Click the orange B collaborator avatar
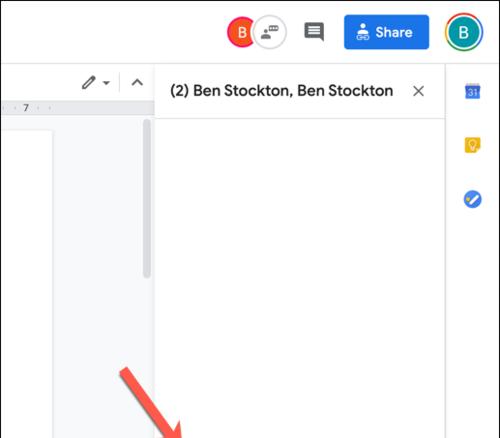This screenshot has width=500, height=438. click(x=241, y=32)
